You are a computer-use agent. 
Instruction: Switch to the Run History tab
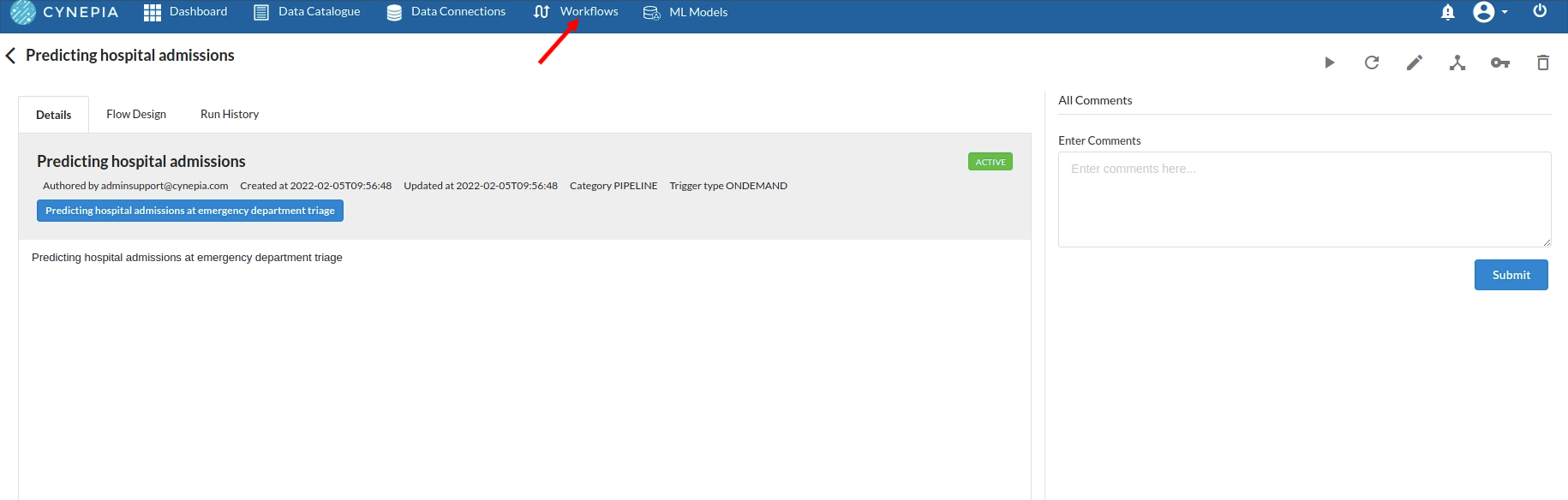pyautogui.click(x=230, y=114)
